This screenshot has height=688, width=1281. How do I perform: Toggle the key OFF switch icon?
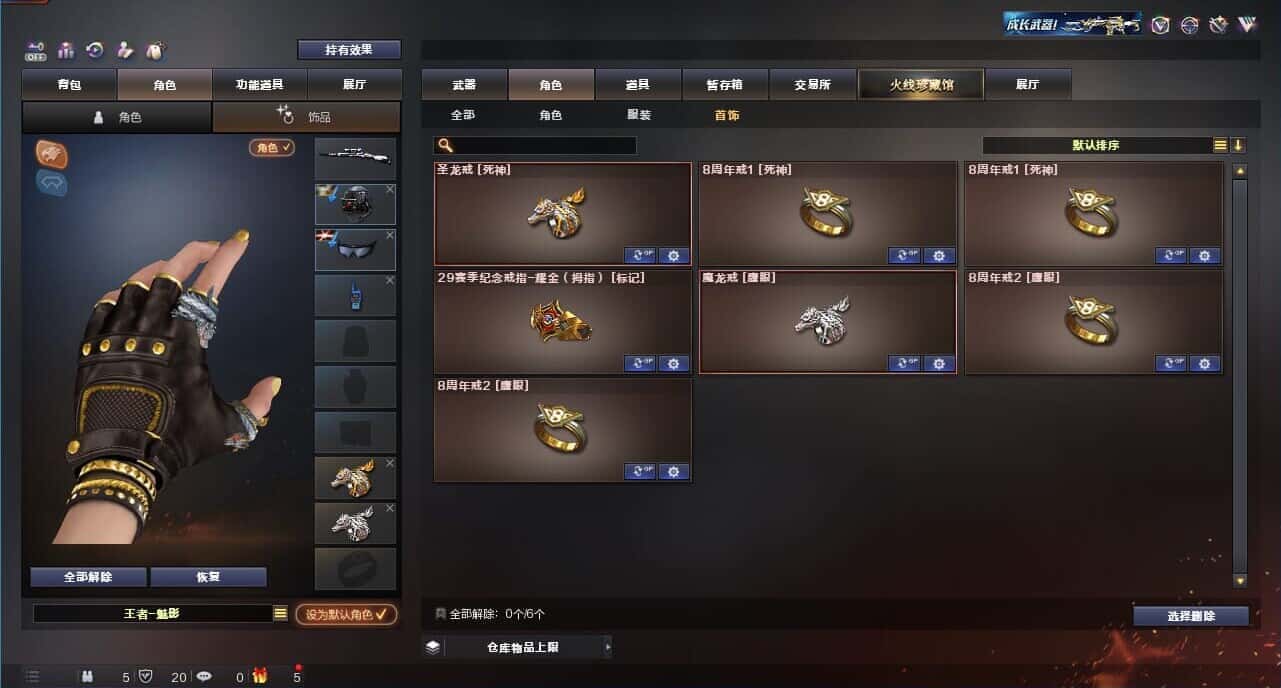tap(36, 49)
